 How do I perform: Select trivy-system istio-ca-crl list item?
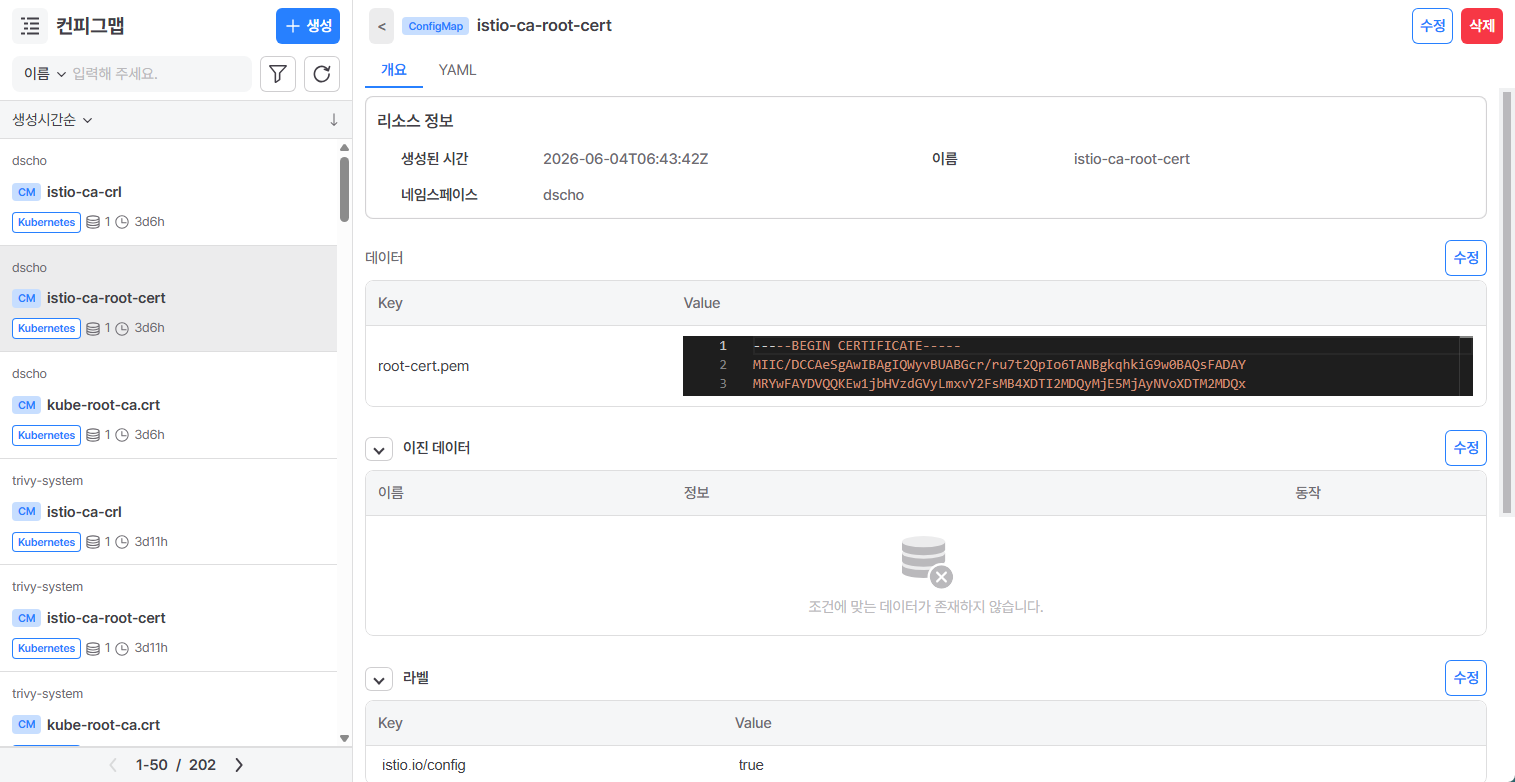(x=168, y=512)
